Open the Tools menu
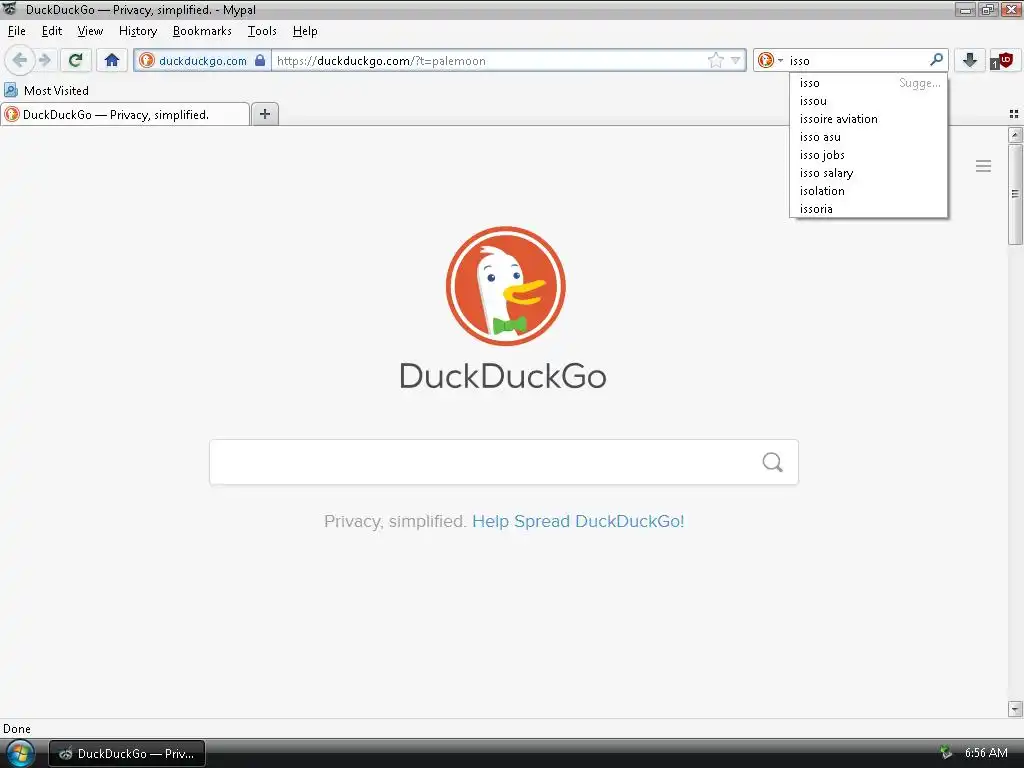1024x768 pixels. (x=262, y=31)
